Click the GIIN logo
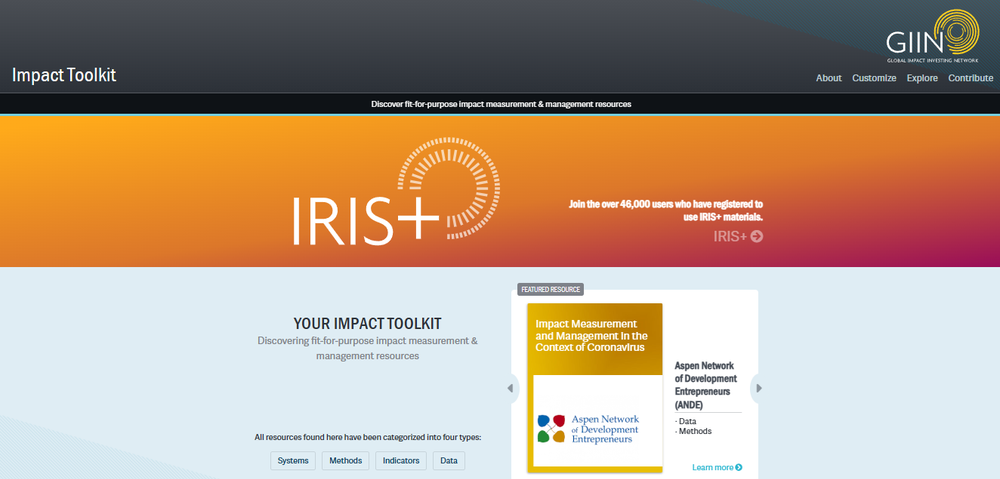 click(933, 36)
